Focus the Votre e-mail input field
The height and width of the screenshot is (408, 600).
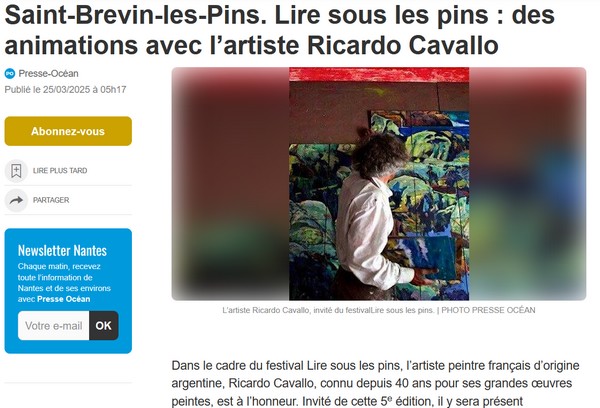(54, 326)
